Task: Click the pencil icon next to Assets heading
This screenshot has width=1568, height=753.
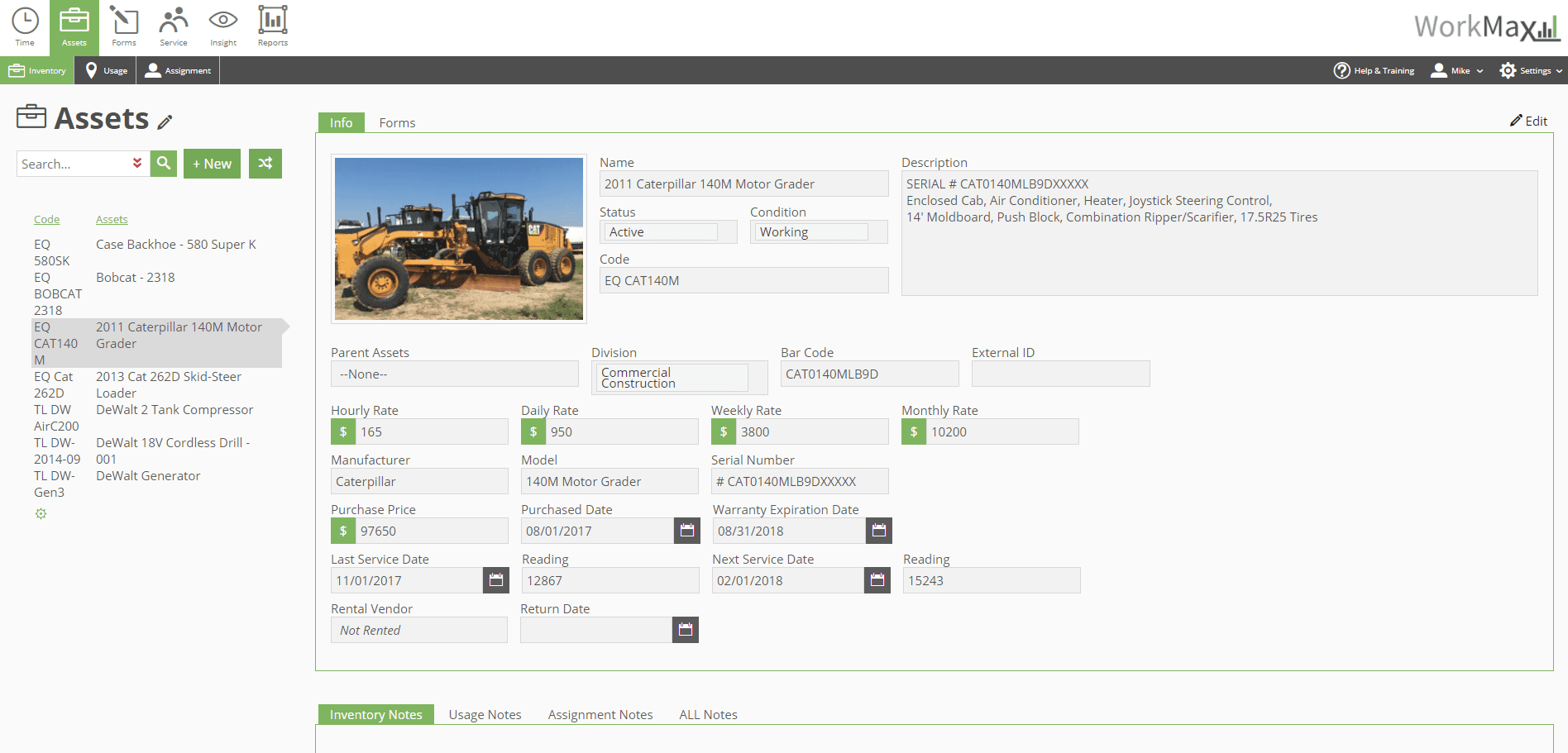Action: pyautogui.click(x=165, y=122)
